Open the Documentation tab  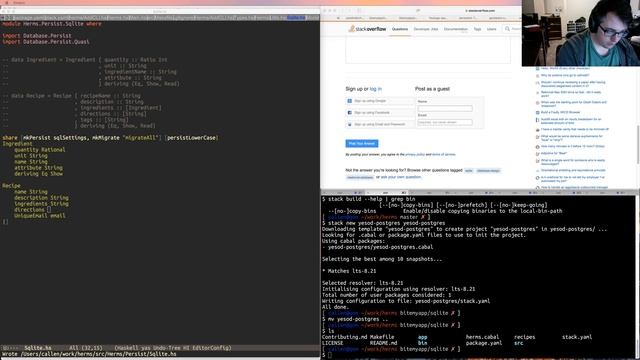point(456,29)
